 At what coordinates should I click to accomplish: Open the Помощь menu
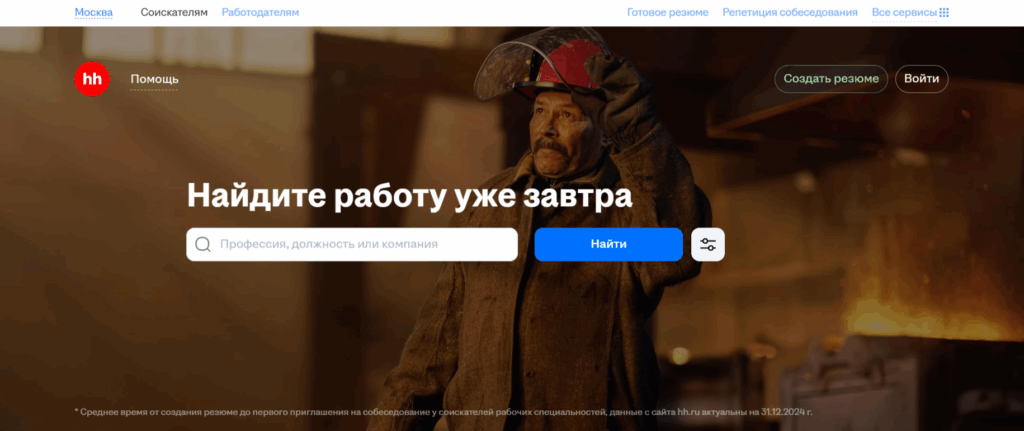[154, 79]
